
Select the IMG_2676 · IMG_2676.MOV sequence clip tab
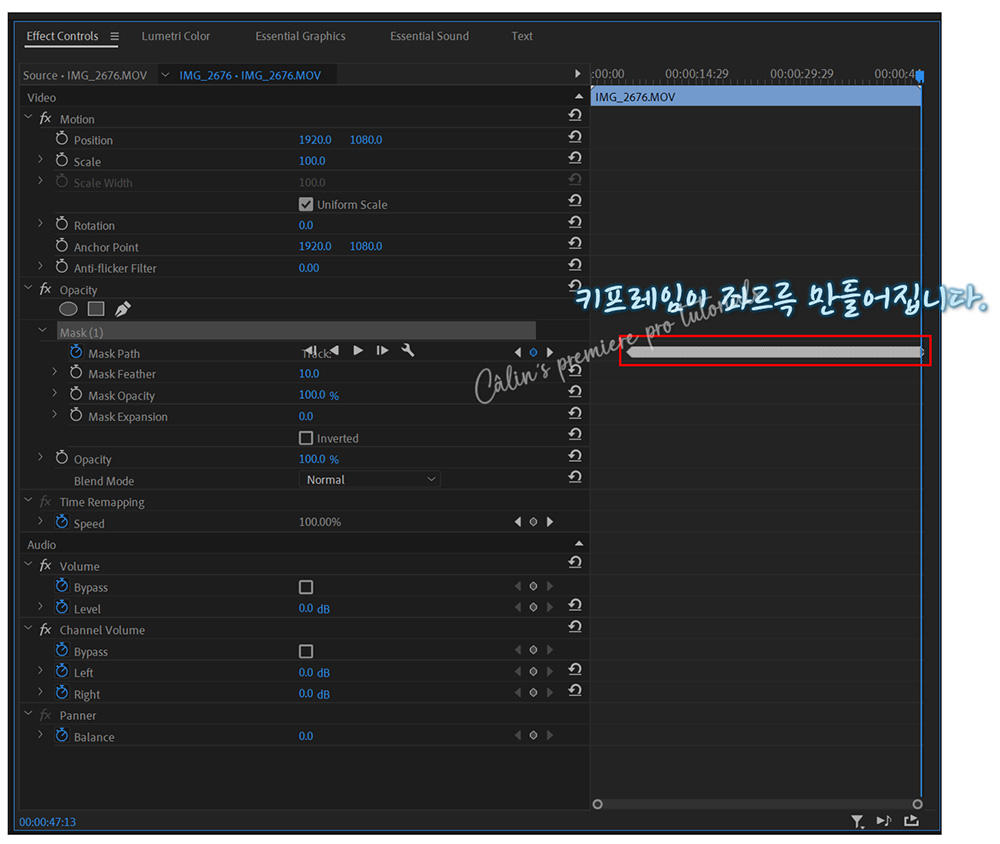pos(250,75)
